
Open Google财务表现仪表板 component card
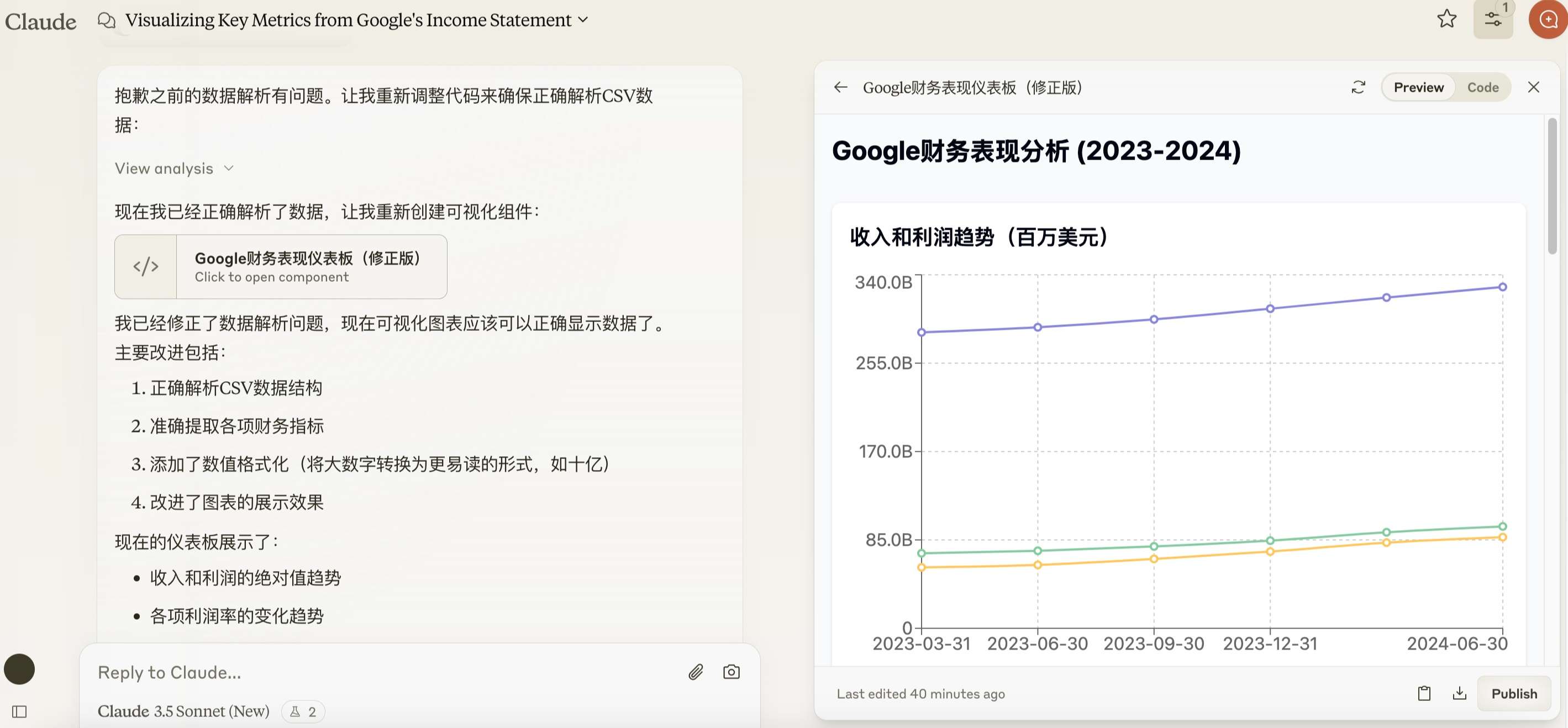point(281,267)
